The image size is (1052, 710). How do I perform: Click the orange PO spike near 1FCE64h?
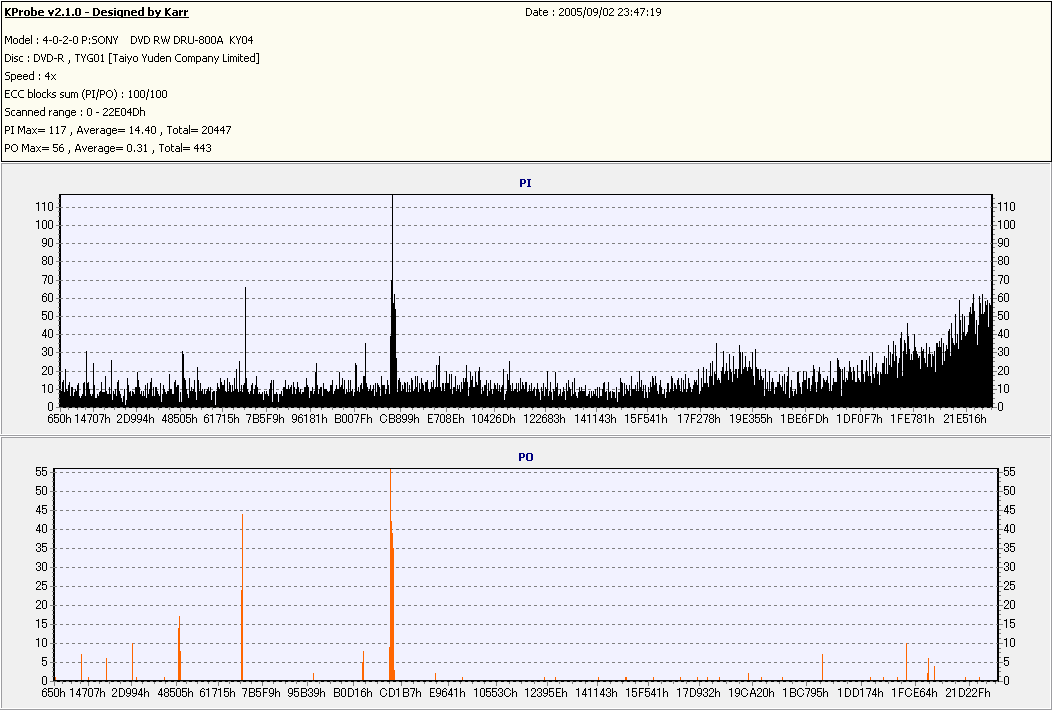906,662
